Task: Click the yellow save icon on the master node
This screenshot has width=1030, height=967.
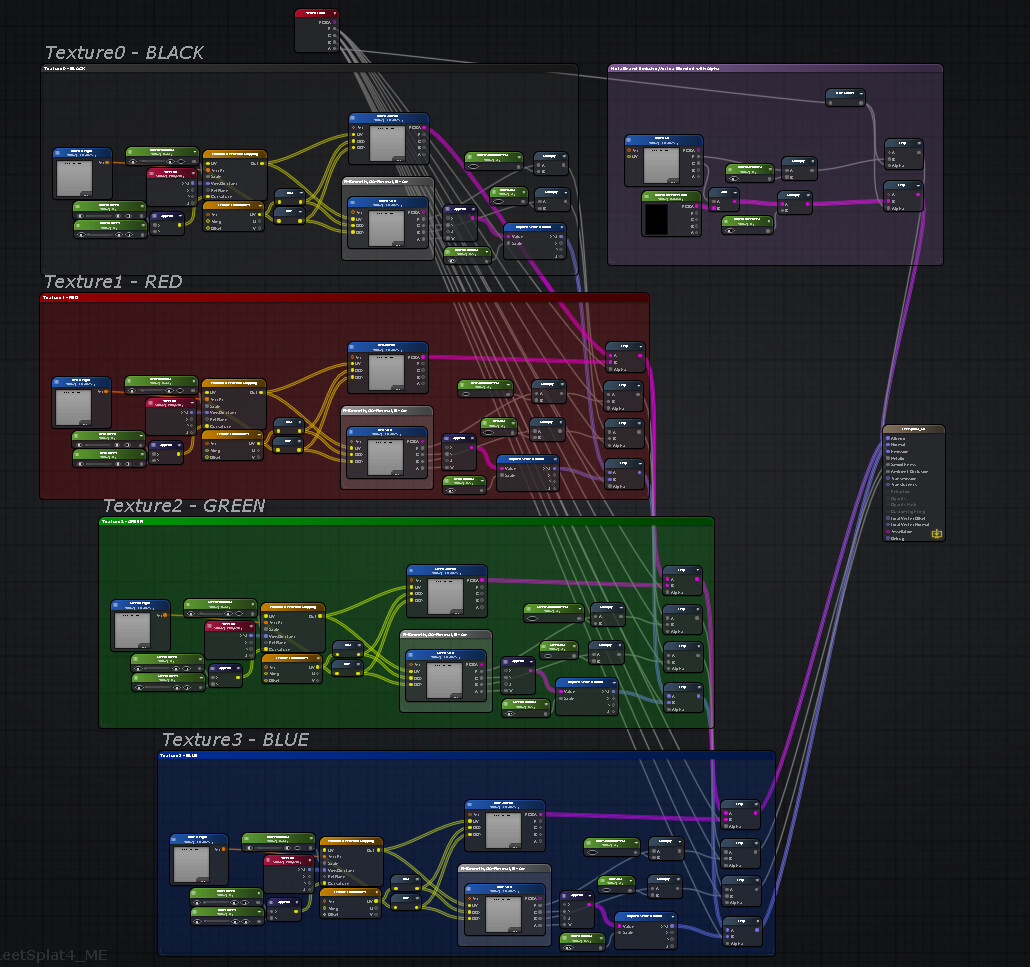Action: [937, 533]
